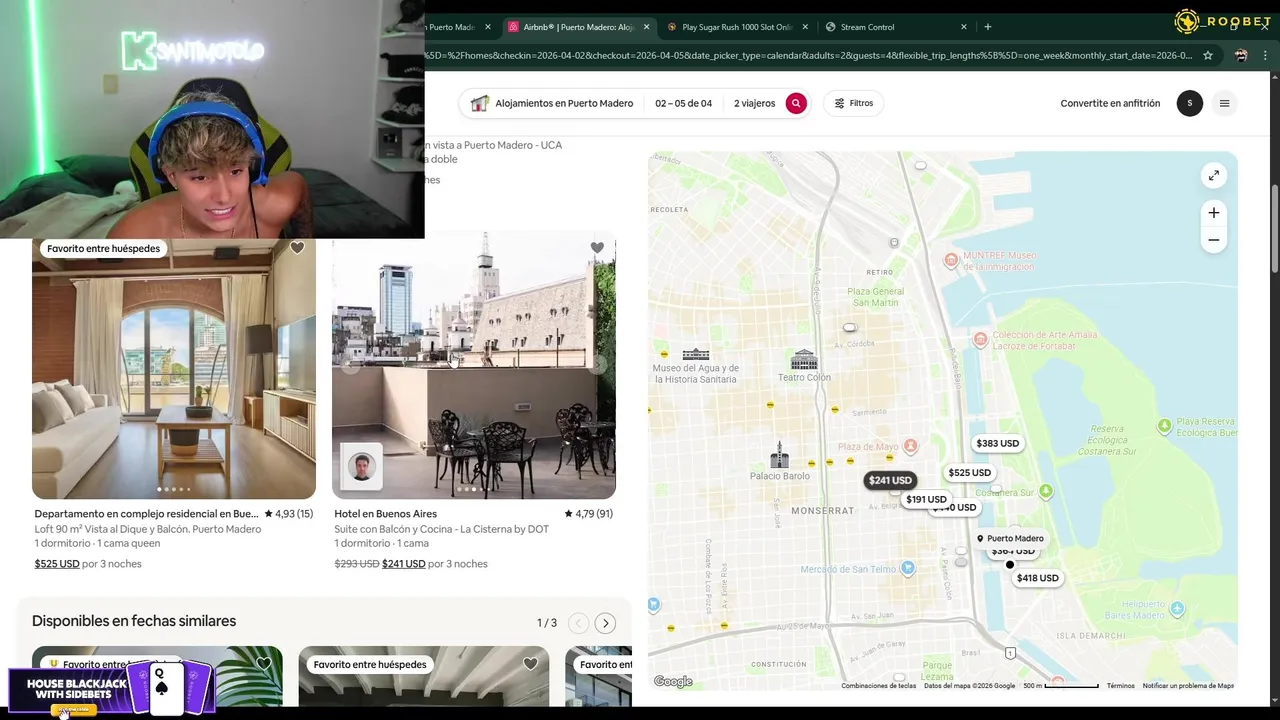Click the $525 USD price link

click(x=57, y=564)
